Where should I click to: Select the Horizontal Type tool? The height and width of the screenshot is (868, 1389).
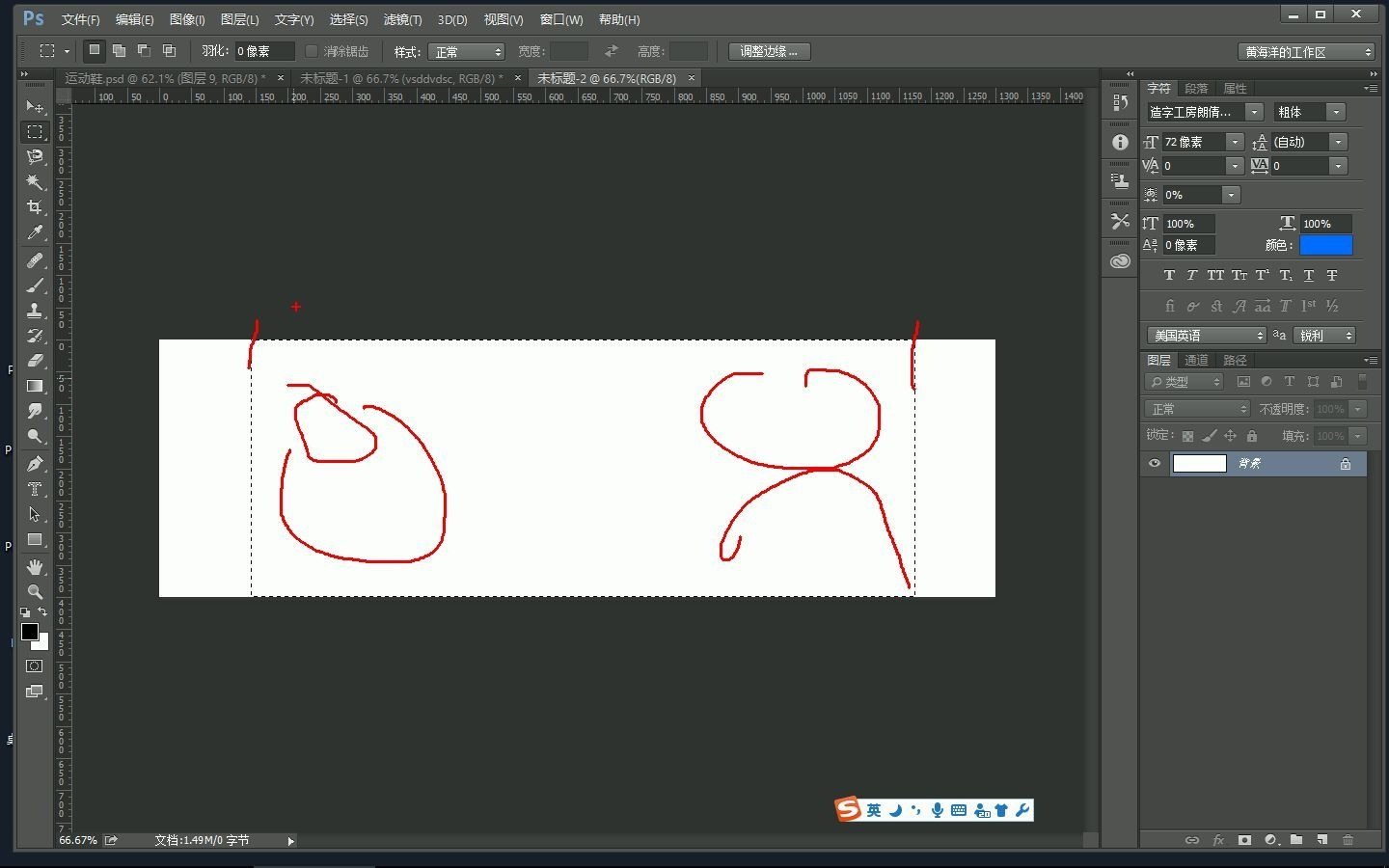pos(35,489)
